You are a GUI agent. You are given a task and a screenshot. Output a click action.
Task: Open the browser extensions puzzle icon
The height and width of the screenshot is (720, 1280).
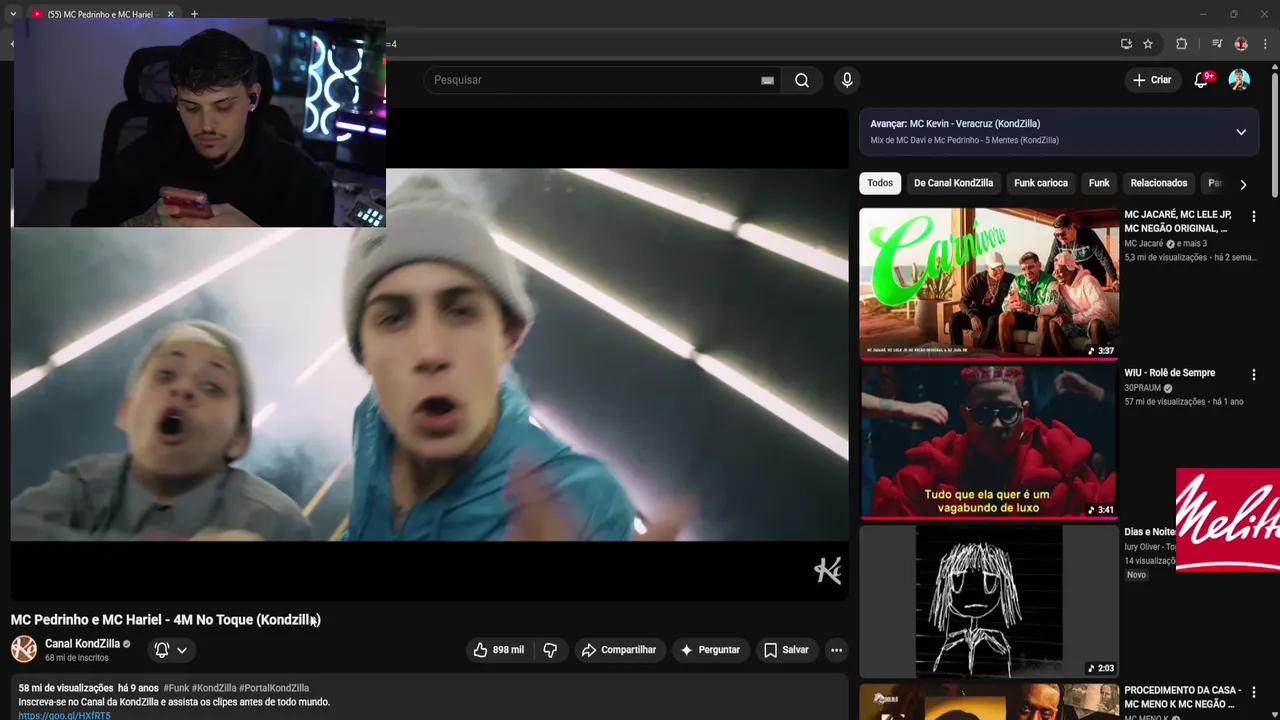pyautogui.click(x=1181, y=44)
